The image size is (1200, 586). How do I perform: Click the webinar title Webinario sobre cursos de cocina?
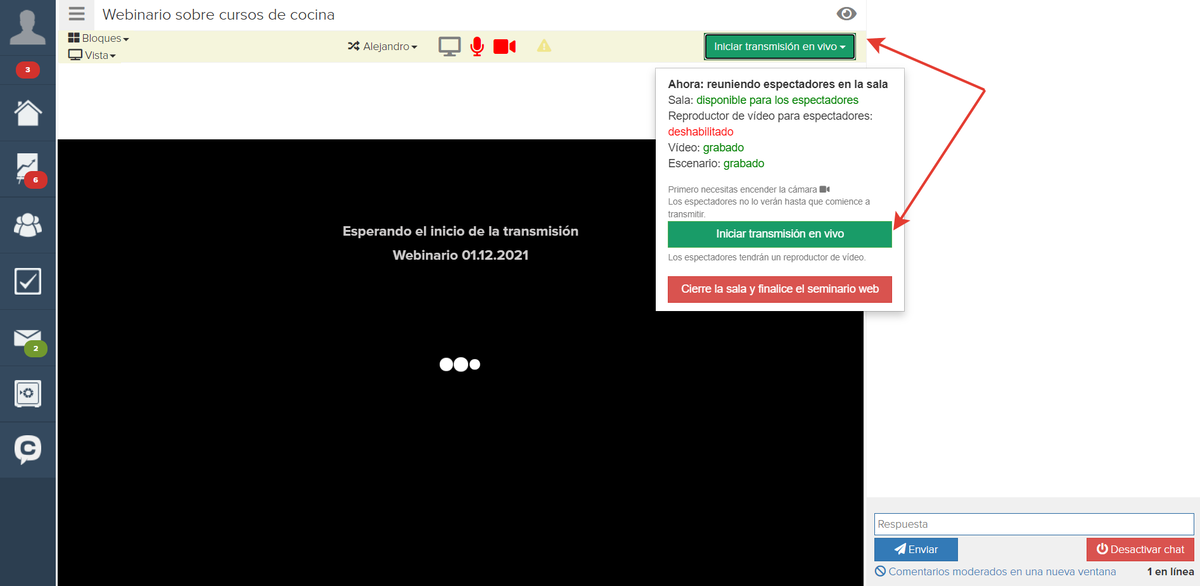[219, 15]
